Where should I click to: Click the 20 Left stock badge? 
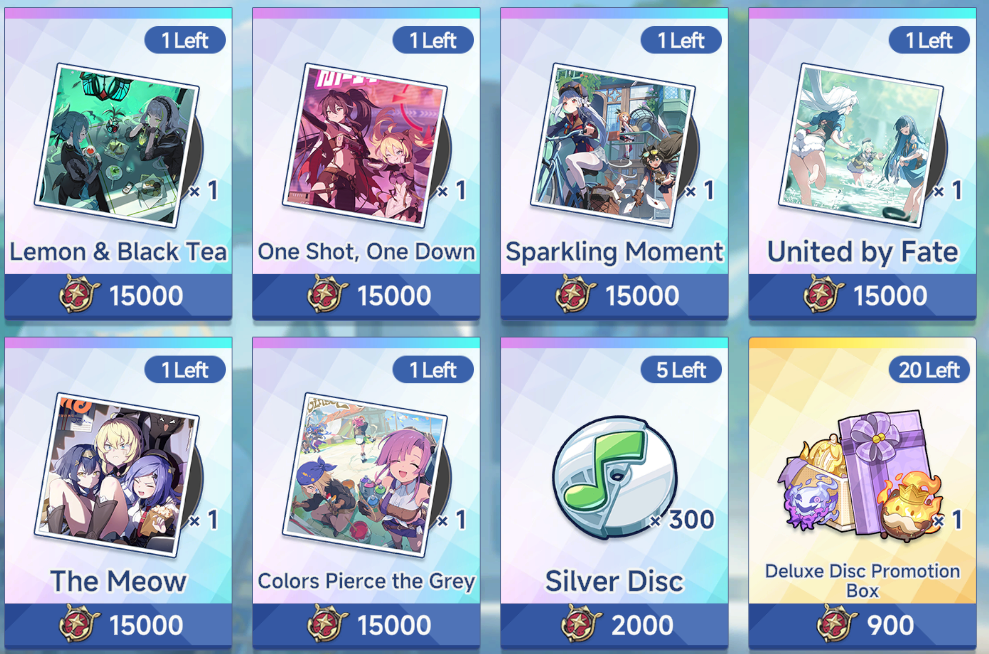pyautogui.click(x=929, y=370)
